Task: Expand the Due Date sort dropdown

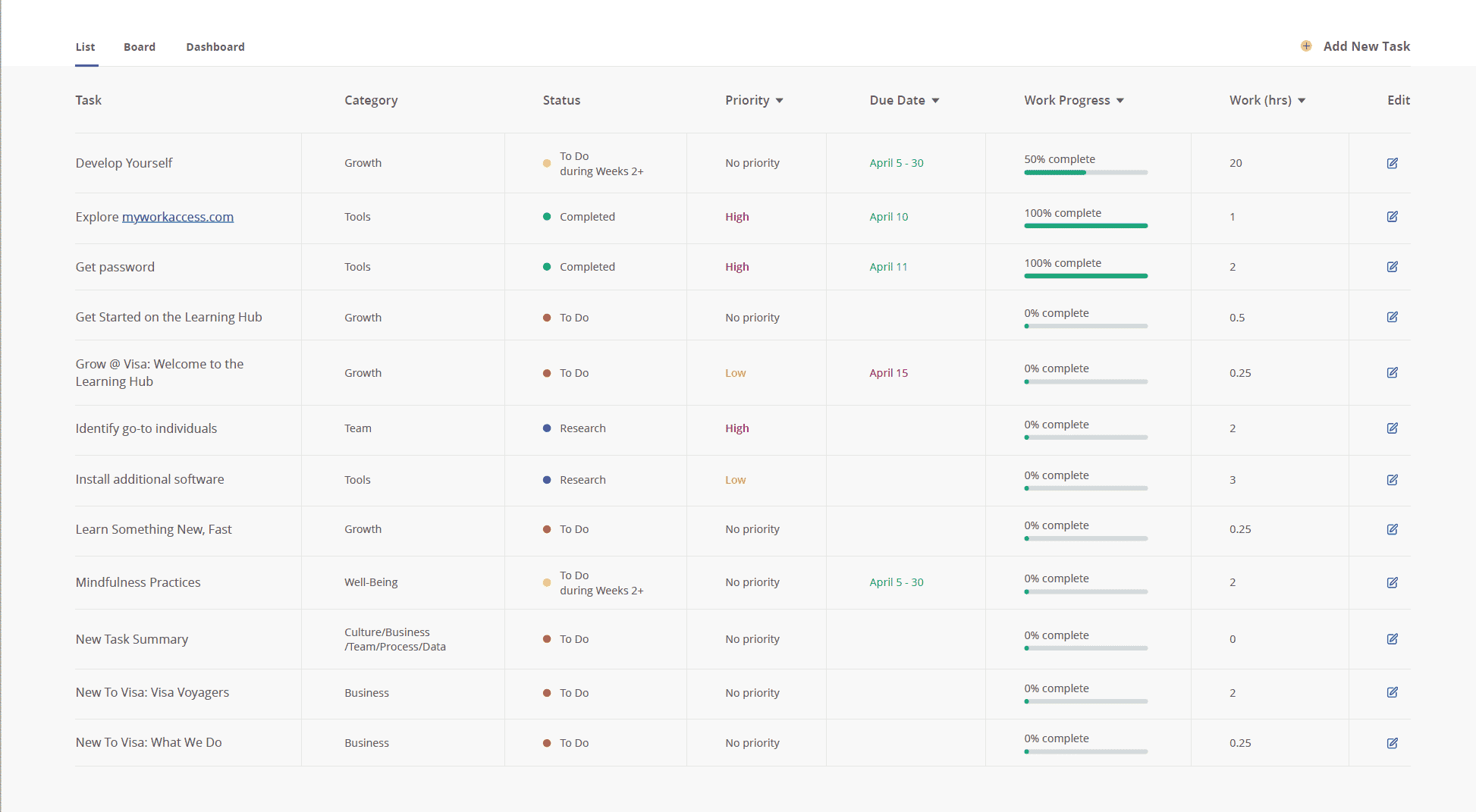Action: coord(935,101)
